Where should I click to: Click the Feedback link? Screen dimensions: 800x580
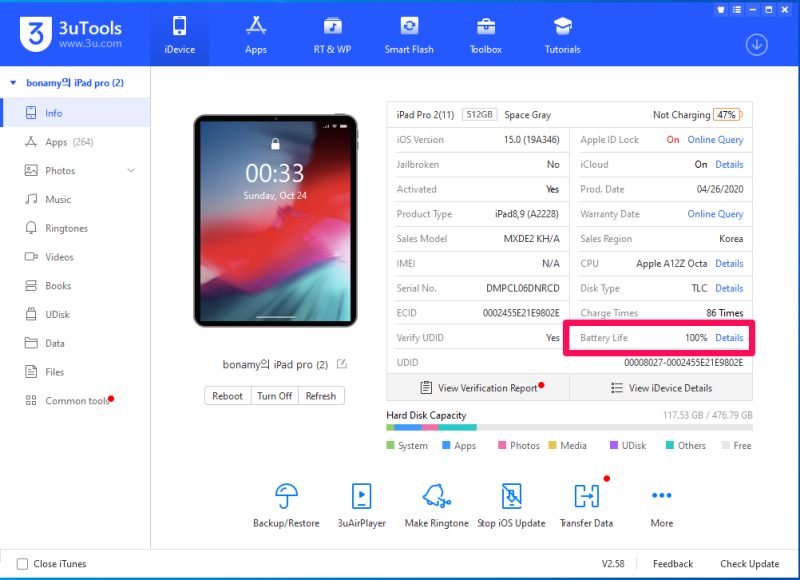click(673, 564)
